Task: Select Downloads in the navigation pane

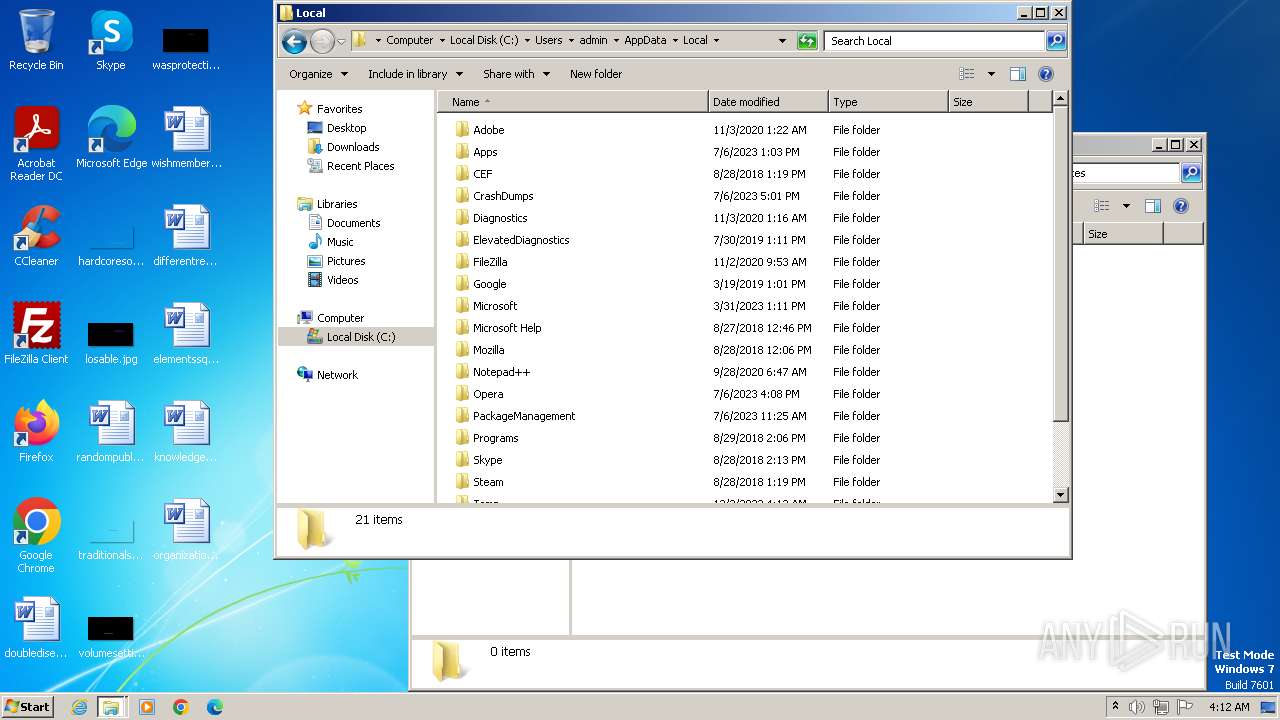Action: (353, 147)
